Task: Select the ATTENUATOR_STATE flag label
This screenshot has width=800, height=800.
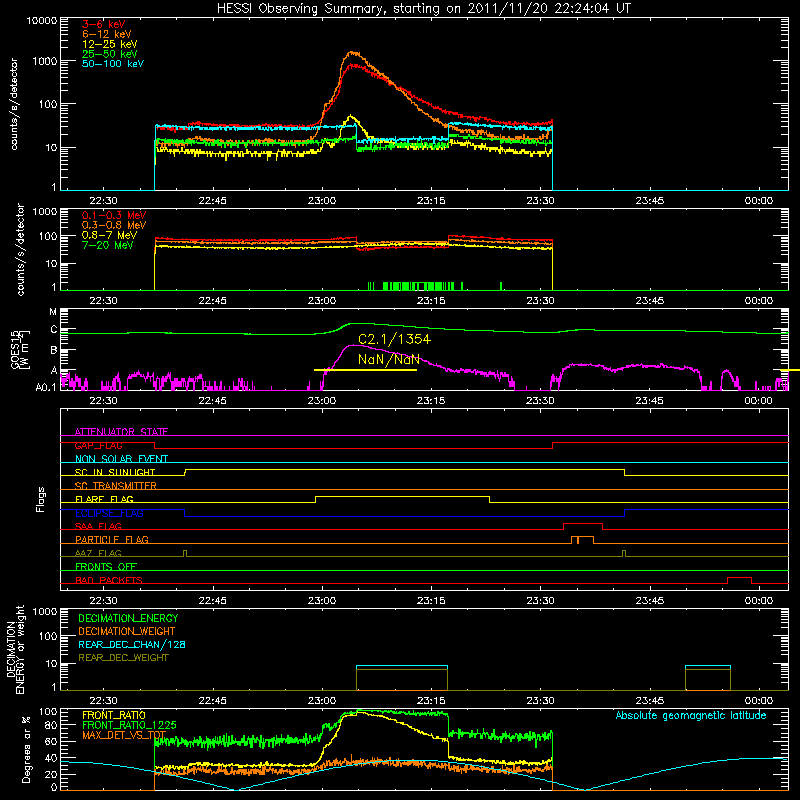Action: click(121, 432)
